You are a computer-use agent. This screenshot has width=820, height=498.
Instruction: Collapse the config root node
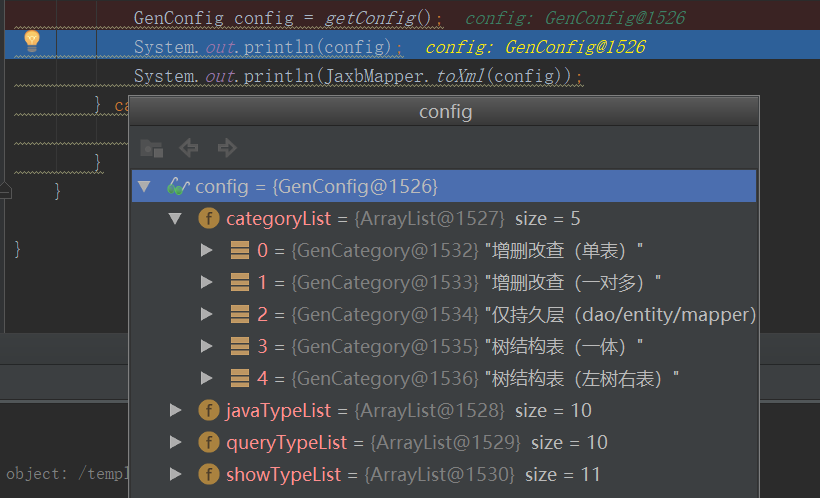click(x=144, y=186)
